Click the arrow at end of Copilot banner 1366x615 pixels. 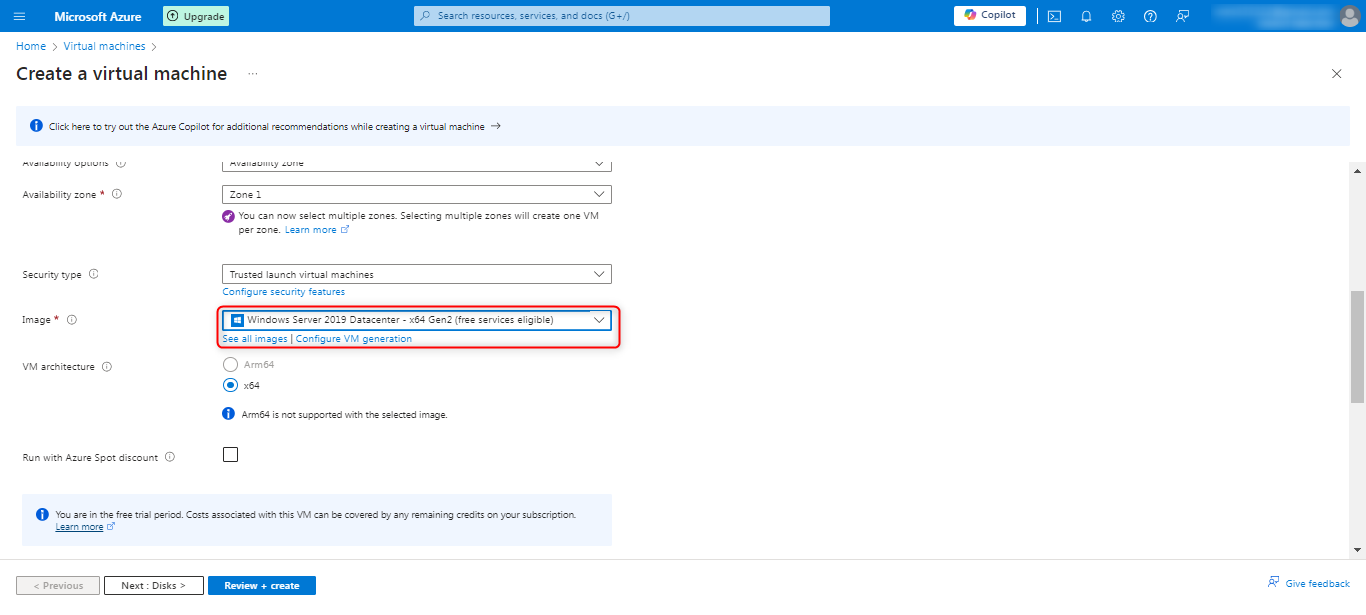(x=496, y=126)
